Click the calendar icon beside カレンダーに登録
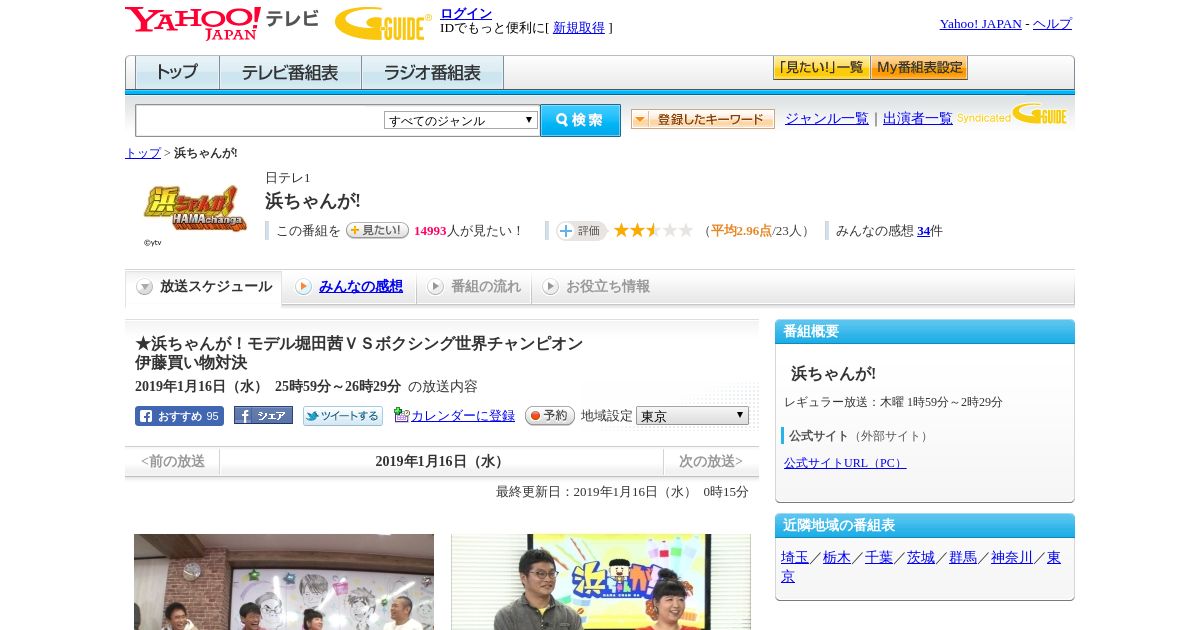The height and width of the screenshot is (630, 1200). point(402,415)
